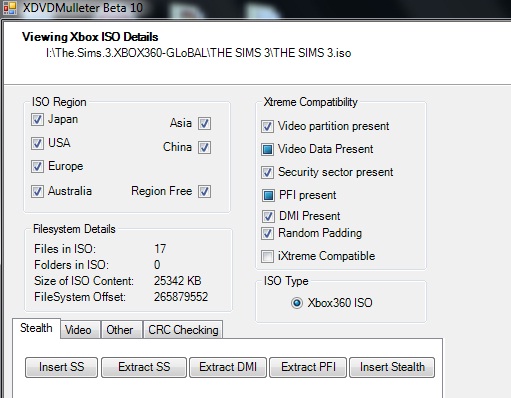Click the ISO Region group label
Image resolution: width=511 pixels, height=398 pixels.
pyautogui.click(x=59, y=102)
